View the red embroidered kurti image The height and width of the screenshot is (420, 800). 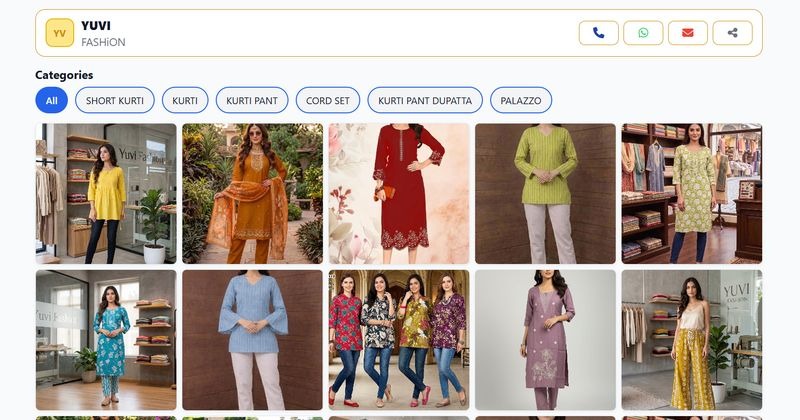[x=399, y=194]
